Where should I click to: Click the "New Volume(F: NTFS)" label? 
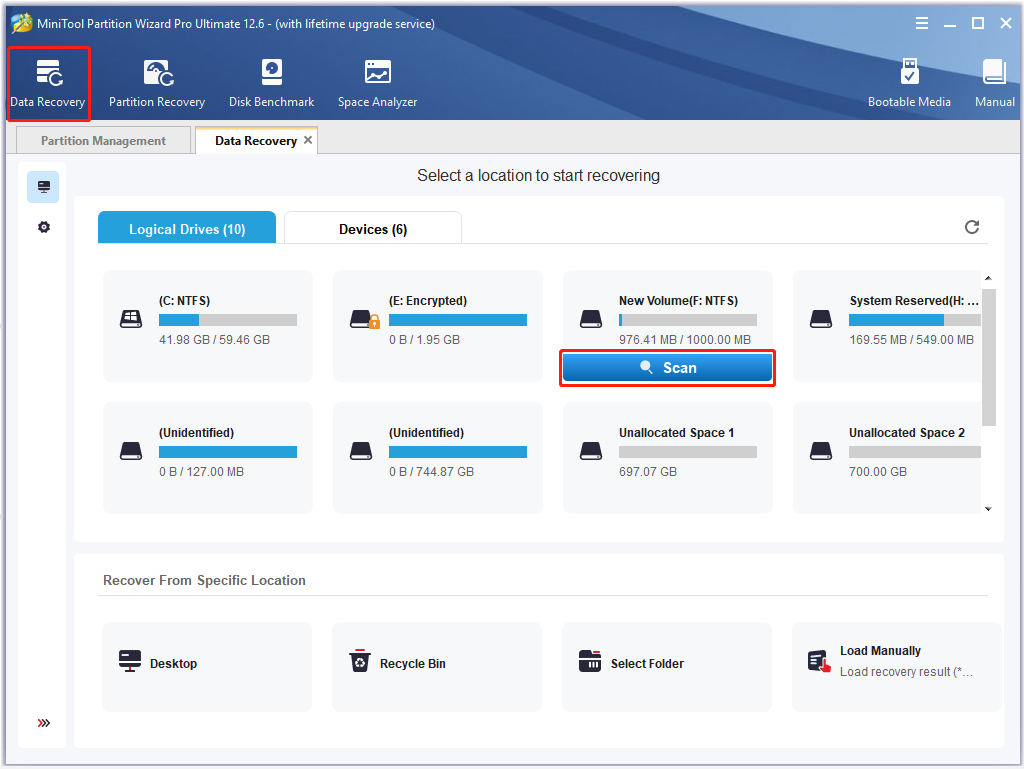[x=679, y=301]
